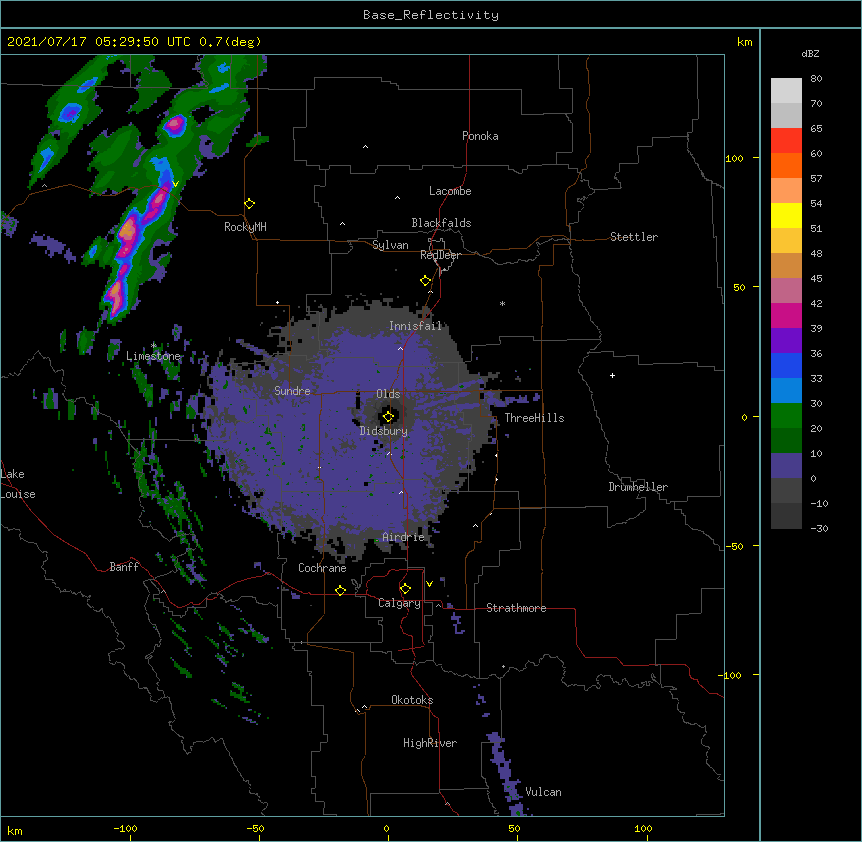
Task: Click the RockyMH label
Action: (x=245, y=227)
